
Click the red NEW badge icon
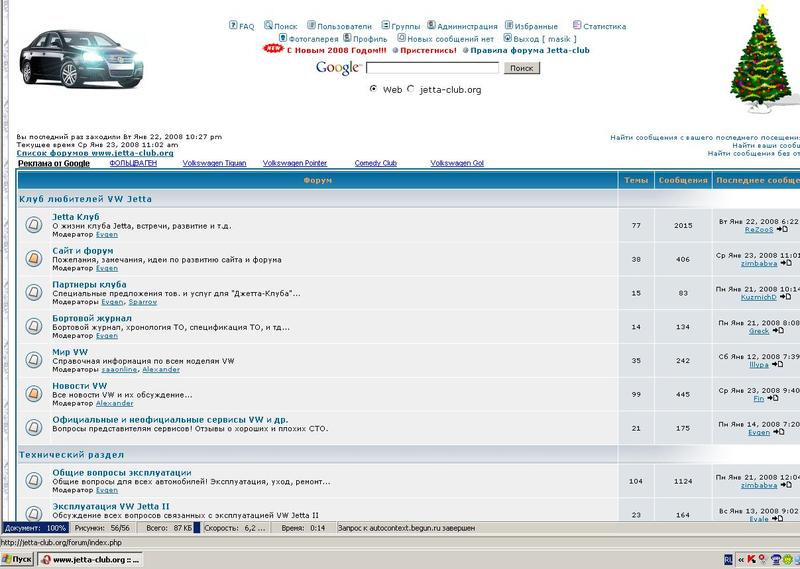(273, 48)
